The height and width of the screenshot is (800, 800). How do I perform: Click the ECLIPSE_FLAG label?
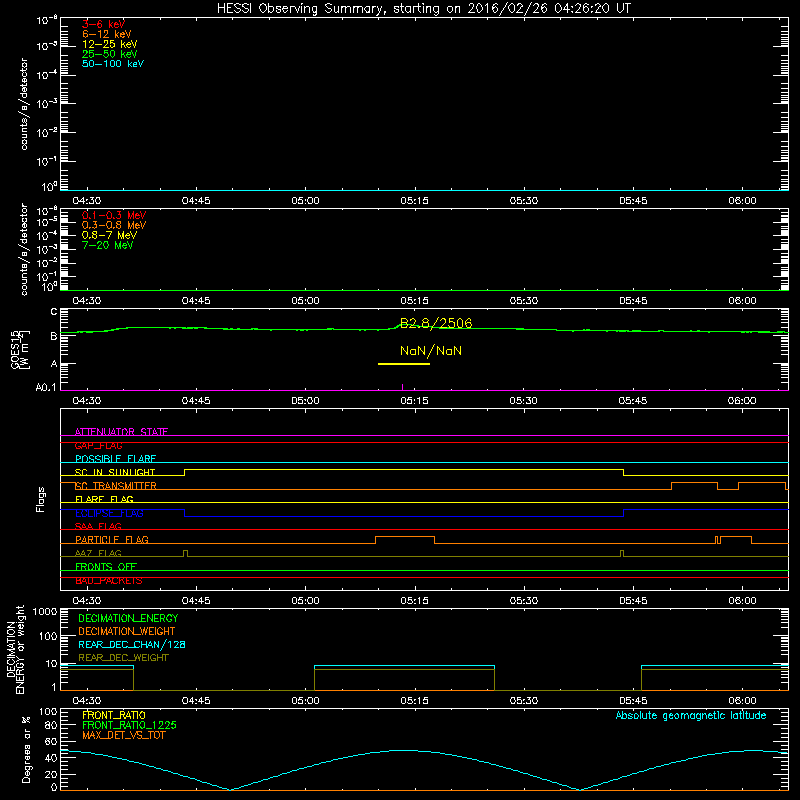point(109,513)
